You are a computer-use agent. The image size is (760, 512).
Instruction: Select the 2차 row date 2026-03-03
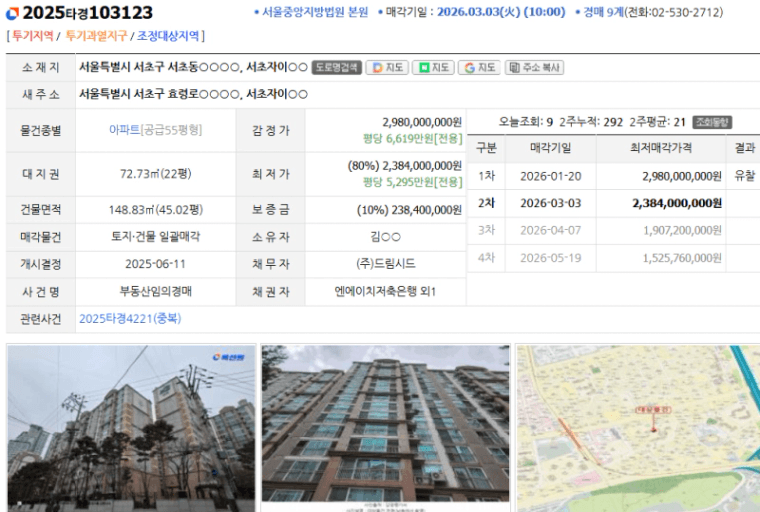pyautogui.click(x=551, y=204)
